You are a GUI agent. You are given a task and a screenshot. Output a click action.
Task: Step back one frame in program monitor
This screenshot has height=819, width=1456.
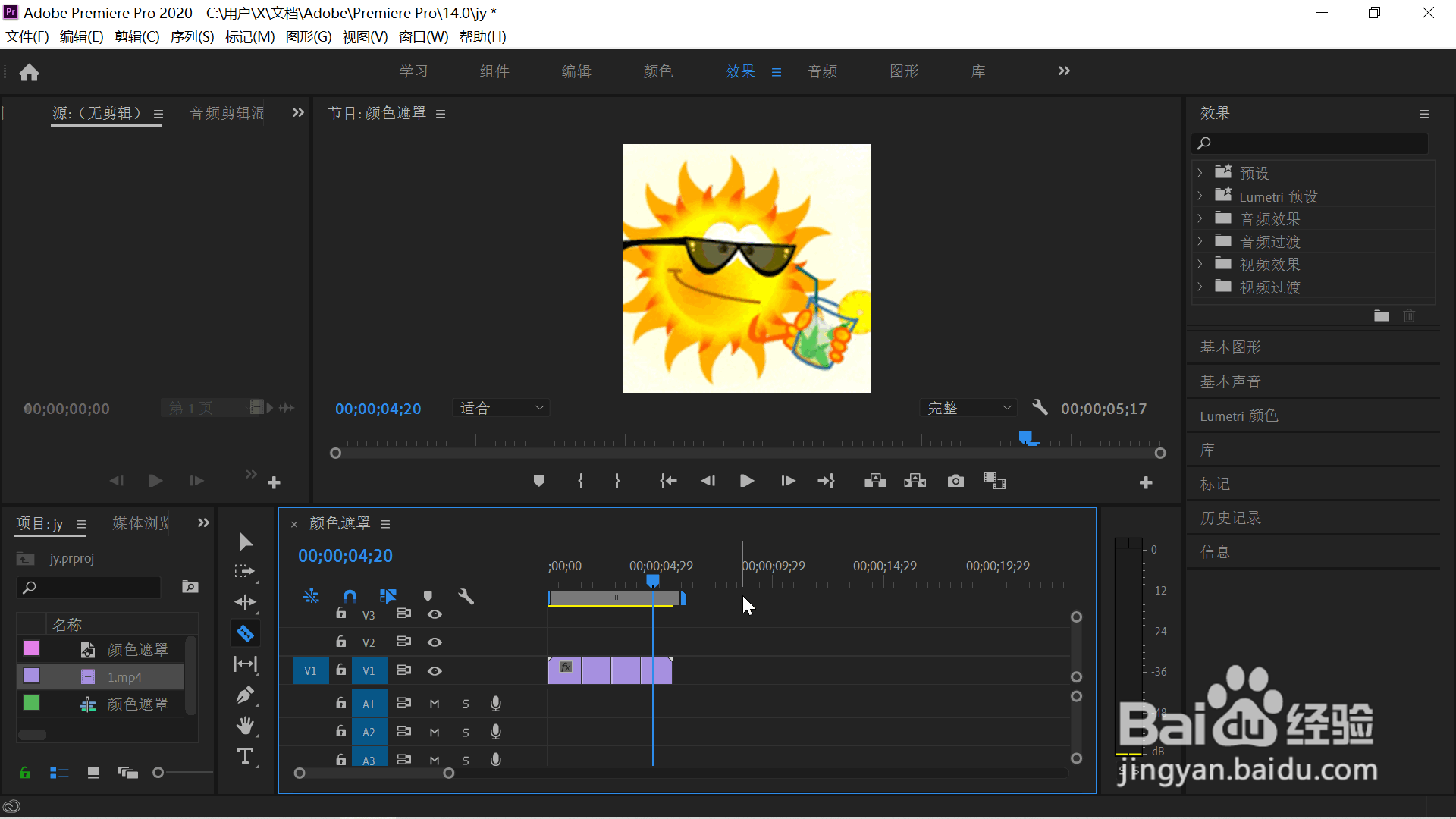click(x=708, y=481)
